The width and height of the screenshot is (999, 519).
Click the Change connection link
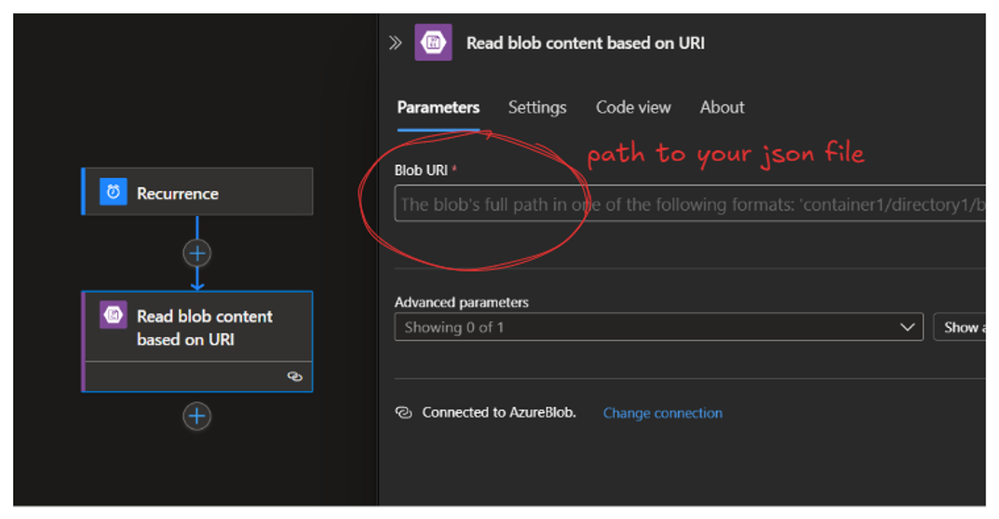pos(663,413)
